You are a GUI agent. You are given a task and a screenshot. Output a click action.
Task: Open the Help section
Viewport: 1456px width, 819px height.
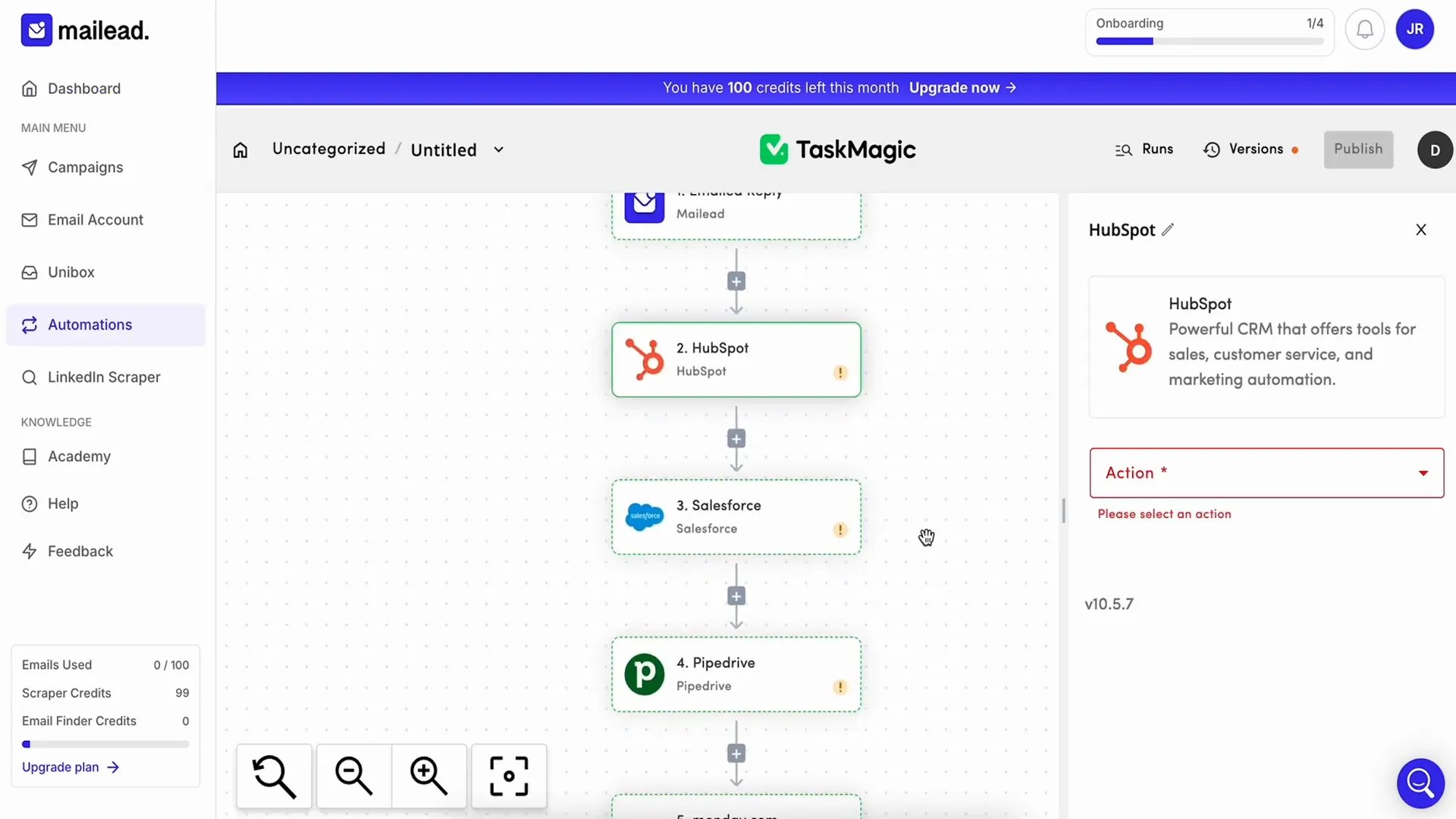coord(49,504)
